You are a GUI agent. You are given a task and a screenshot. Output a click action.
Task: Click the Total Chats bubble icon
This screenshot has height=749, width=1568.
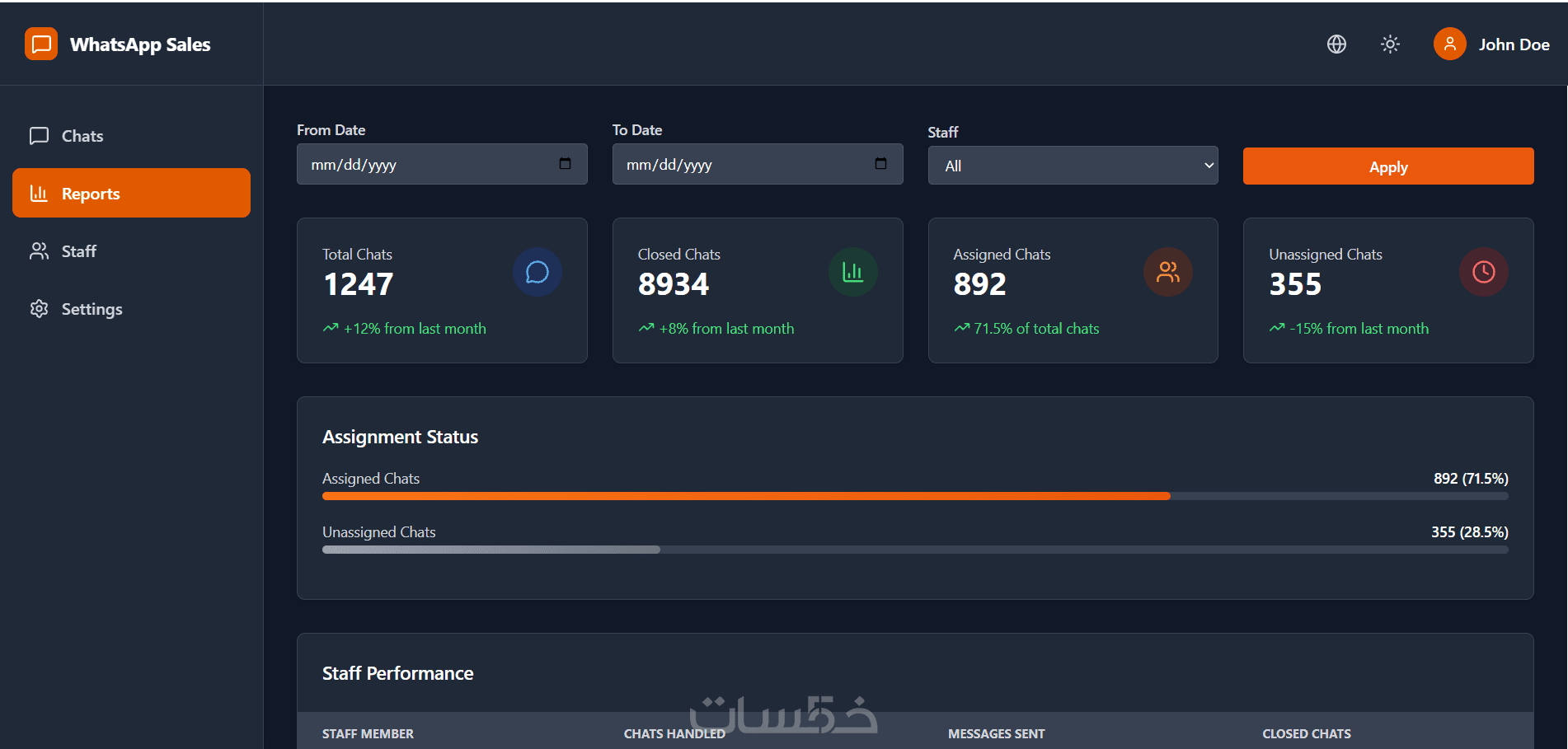point(538,272)
